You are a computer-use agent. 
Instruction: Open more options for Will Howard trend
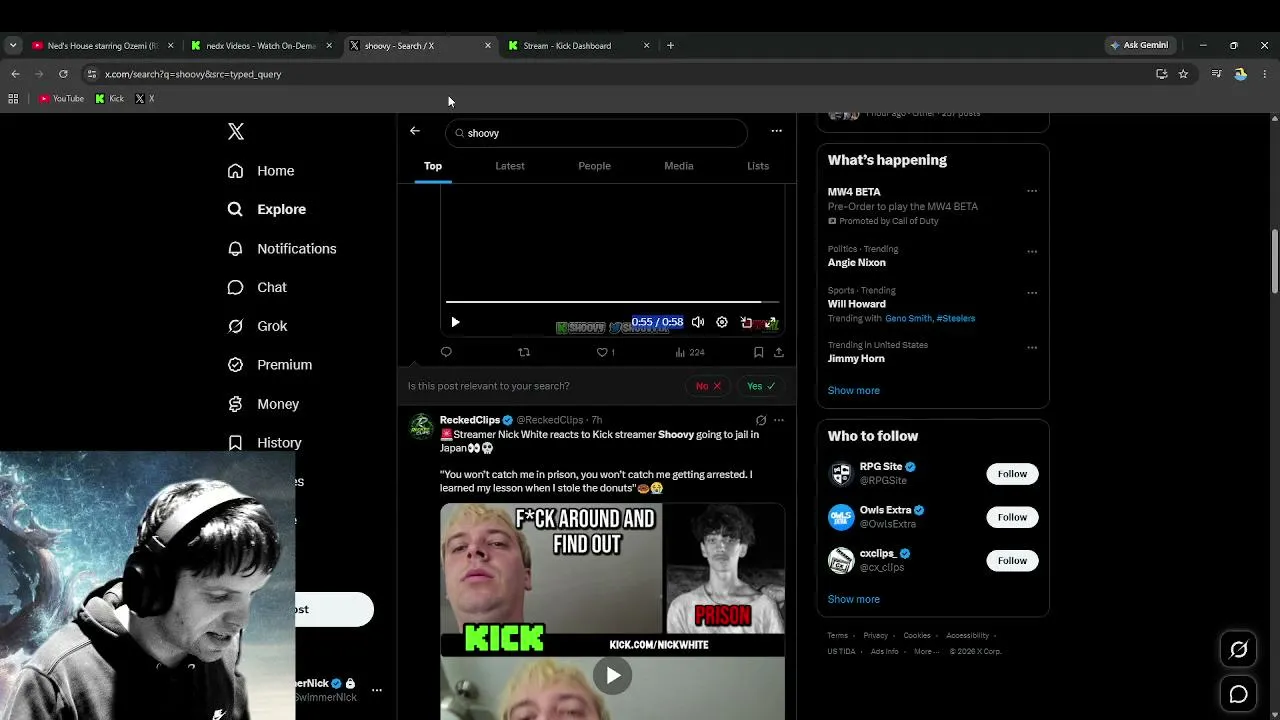[x=1032, y=293]
